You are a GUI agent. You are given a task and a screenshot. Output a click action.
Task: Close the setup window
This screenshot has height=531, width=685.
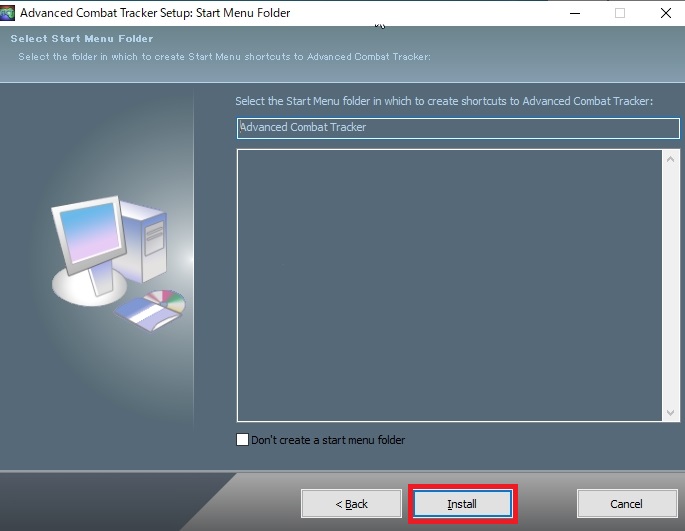pos(666,13)
